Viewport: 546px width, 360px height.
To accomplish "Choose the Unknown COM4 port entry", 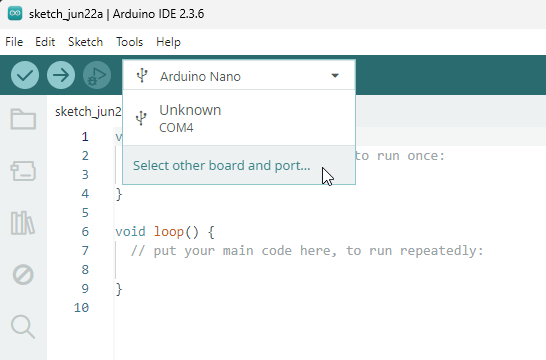I will click(x=239, y=118).
